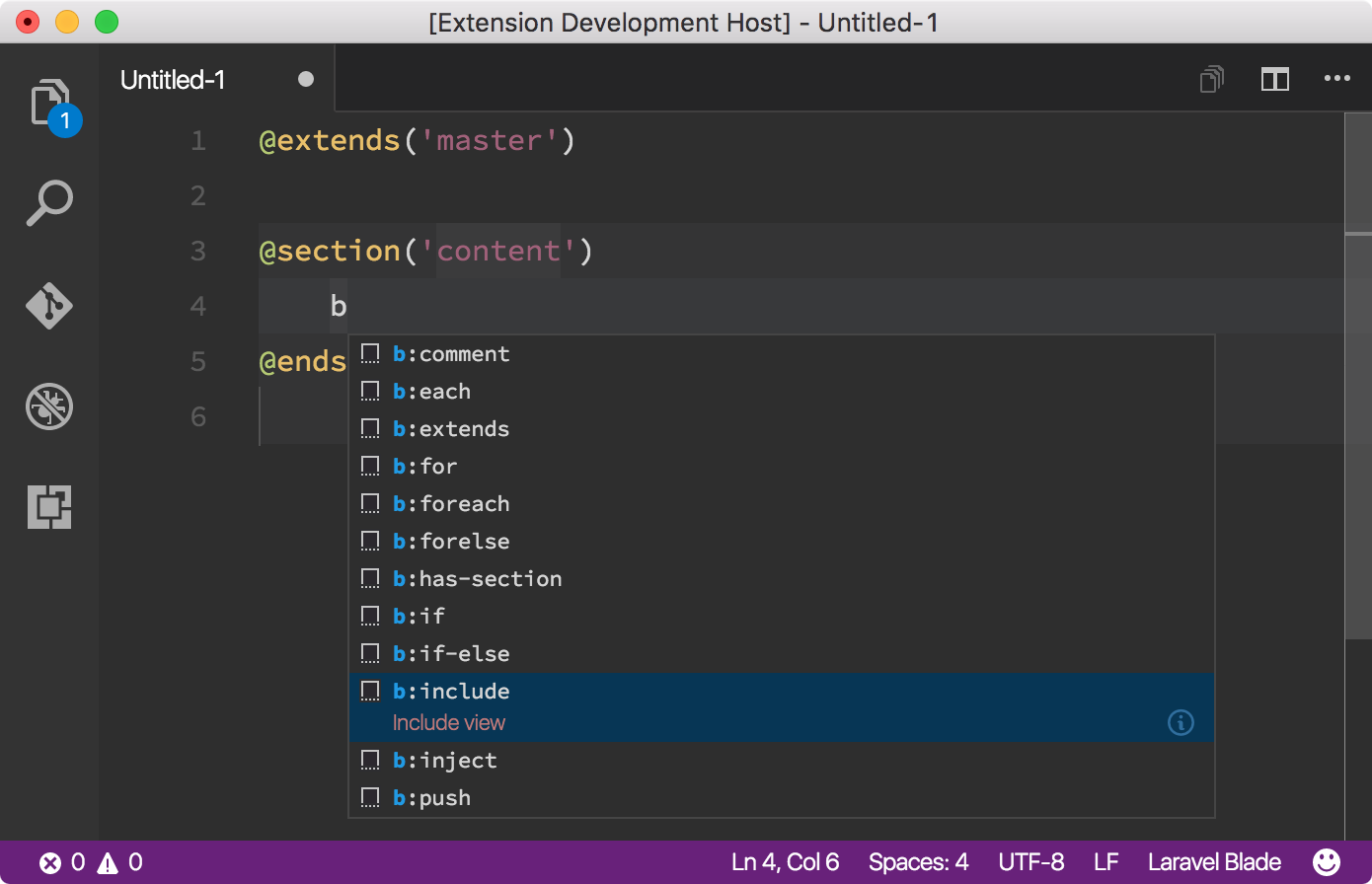1372x884 pixels.
Task: Split the editor with the split icon
Action: [x=1275, y=79]
